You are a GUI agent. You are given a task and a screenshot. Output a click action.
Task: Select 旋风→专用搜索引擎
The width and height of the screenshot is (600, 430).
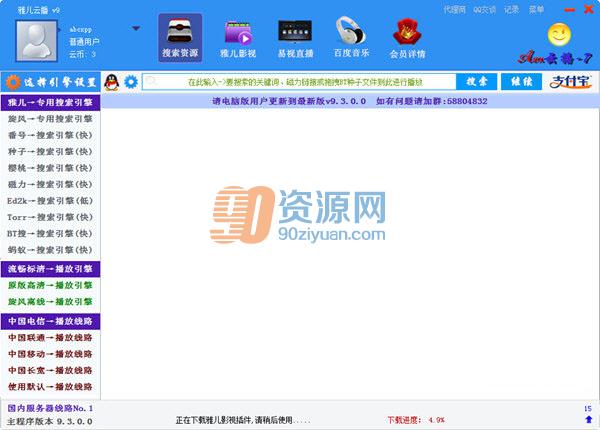51,119
